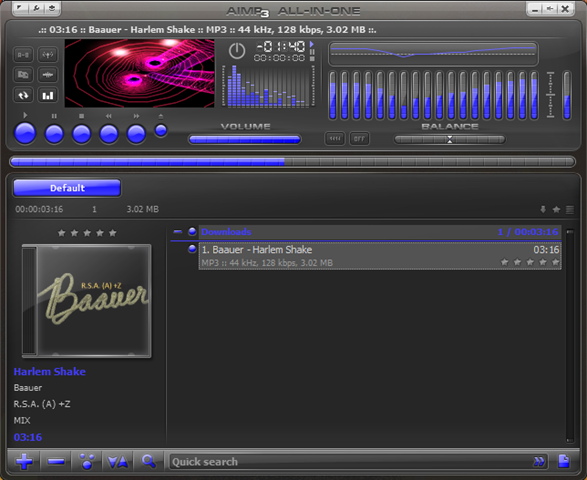Click the Harlem Shake title under cover

(50, 371)
